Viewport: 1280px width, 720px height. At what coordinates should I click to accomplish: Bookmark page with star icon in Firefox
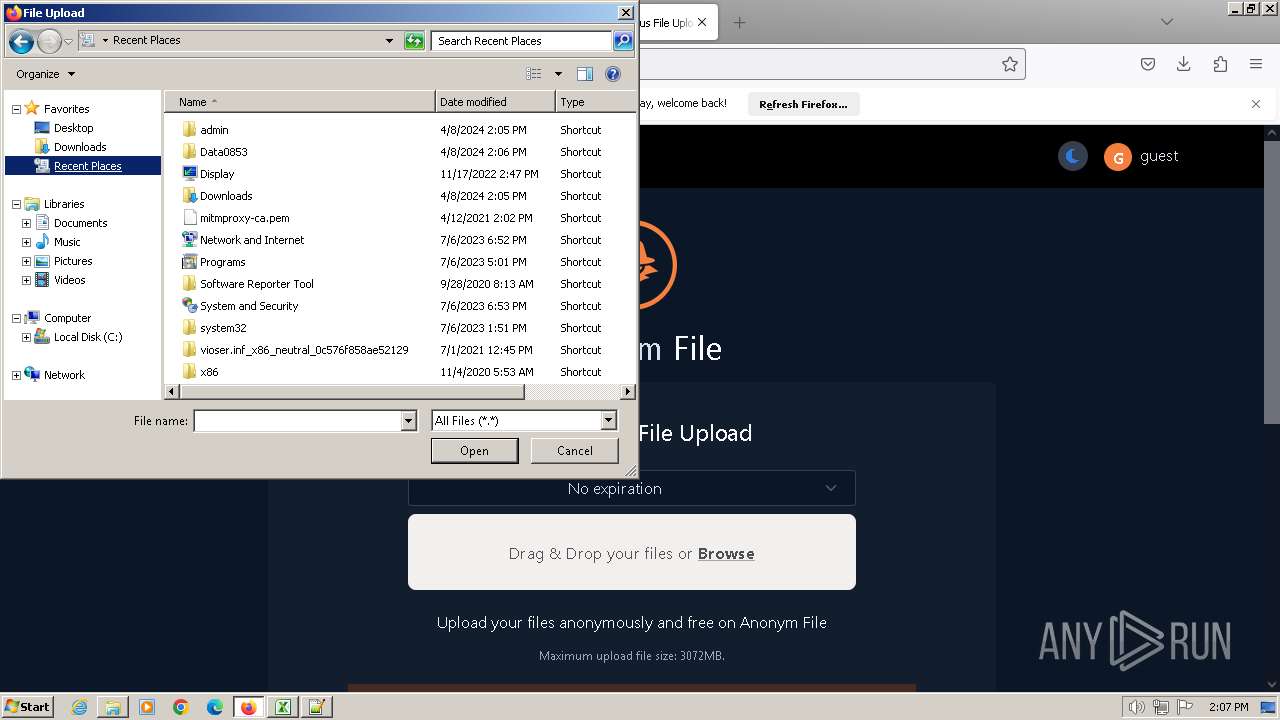[x=1010, y=64]
